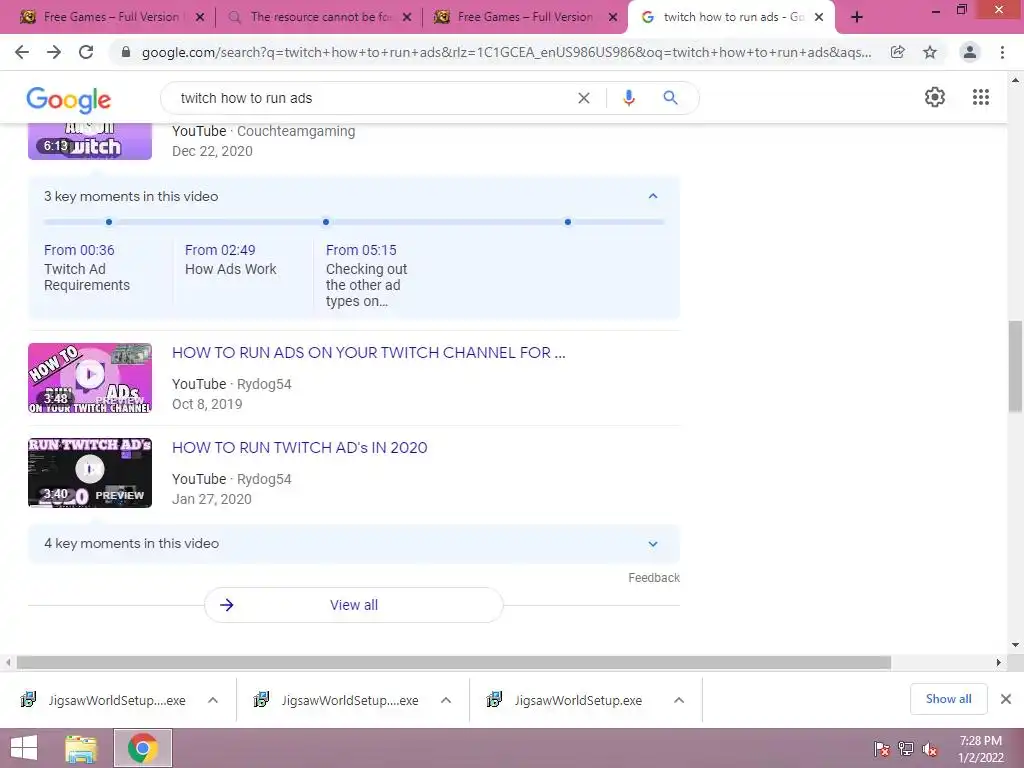Open options for JigsawWorldSetup.exe download
The width and height of the screenshot is (1024, 768).
point(679,700)
